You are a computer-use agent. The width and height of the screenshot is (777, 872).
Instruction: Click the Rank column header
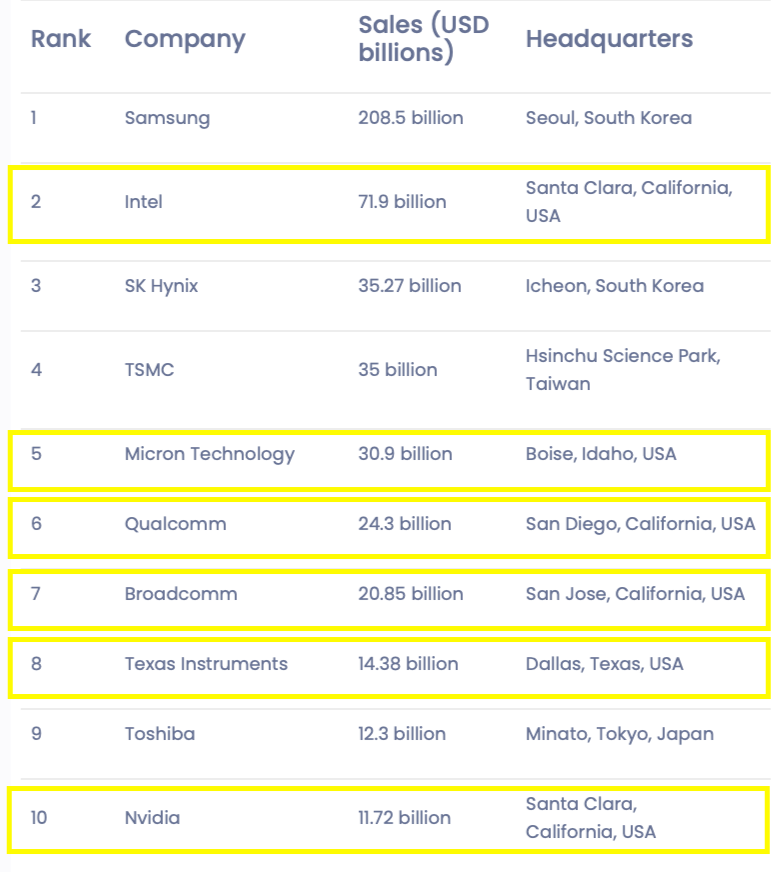click(61, 39)
